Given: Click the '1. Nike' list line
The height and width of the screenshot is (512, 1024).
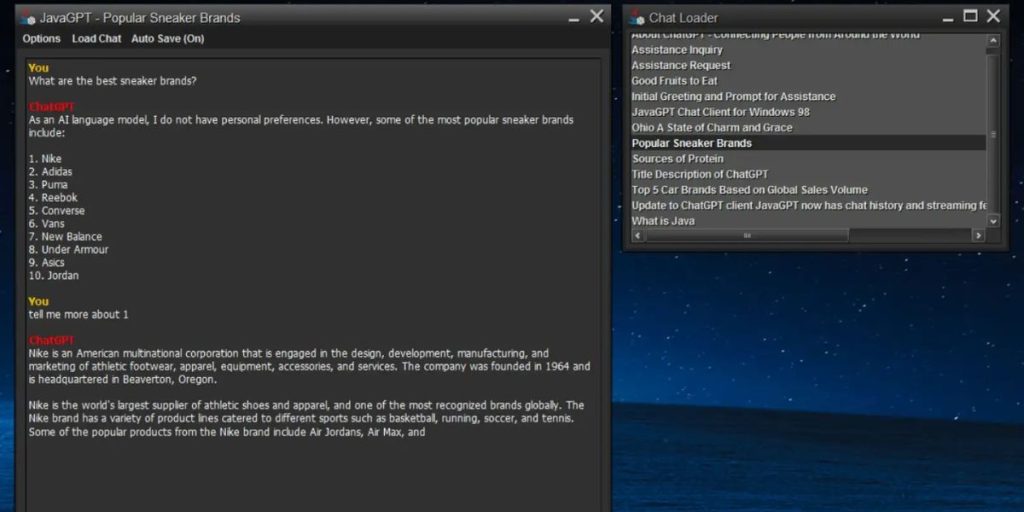Looking at the screenshot, I should pos(45,159).
